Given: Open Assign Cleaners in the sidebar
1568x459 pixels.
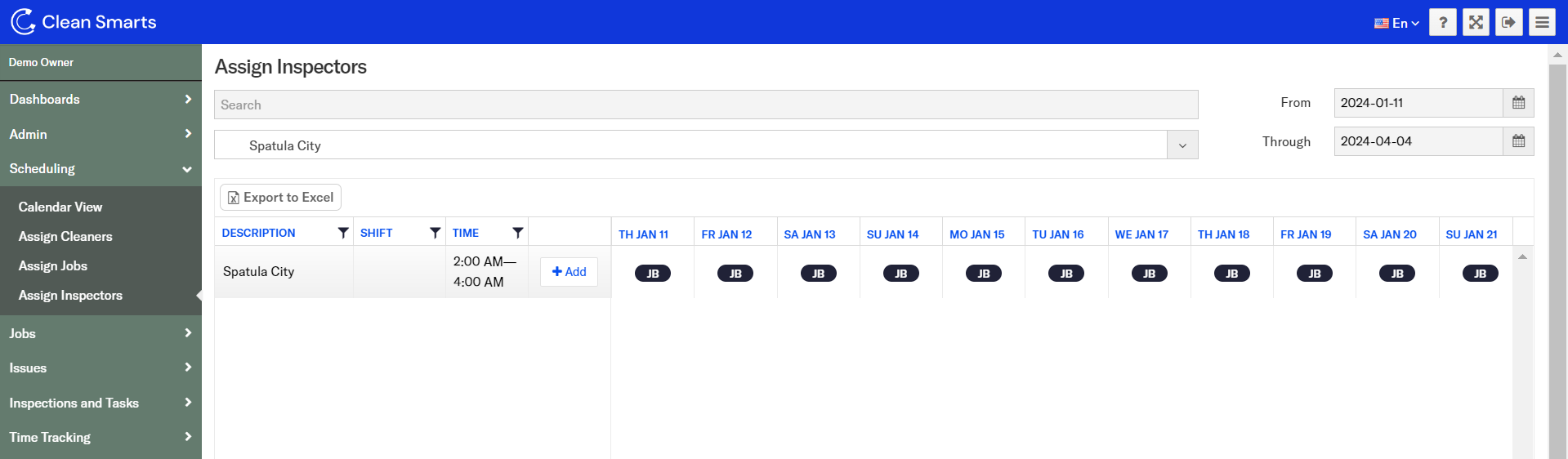Looking at the screenshot, I should (65, 237).
